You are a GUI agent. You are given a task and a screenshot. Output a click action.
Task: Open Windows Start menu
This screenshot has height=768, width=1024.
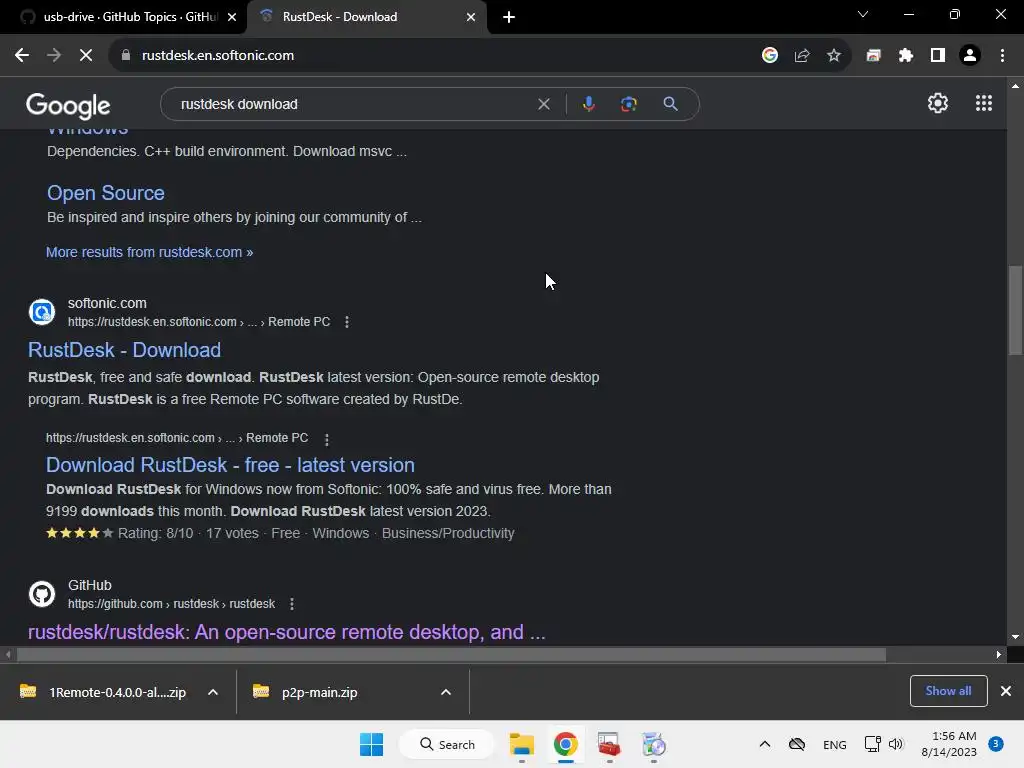pos(372,744)
